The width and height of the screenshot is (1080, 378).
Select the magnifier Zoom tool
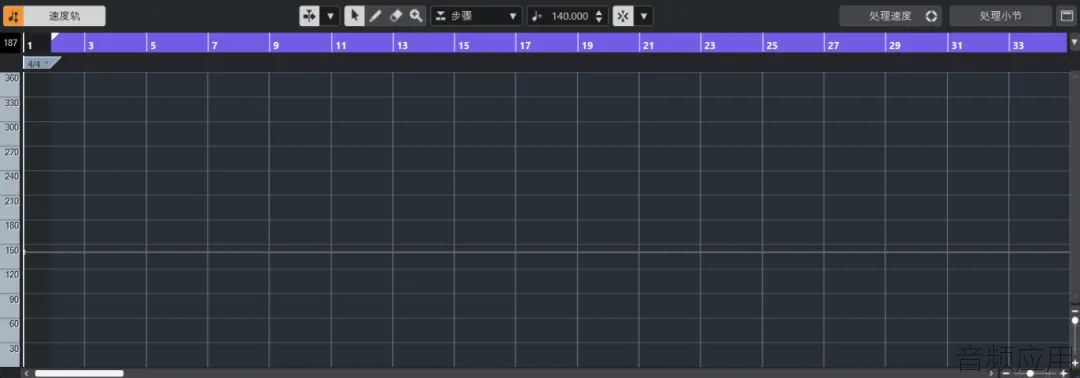pos(415,16)
